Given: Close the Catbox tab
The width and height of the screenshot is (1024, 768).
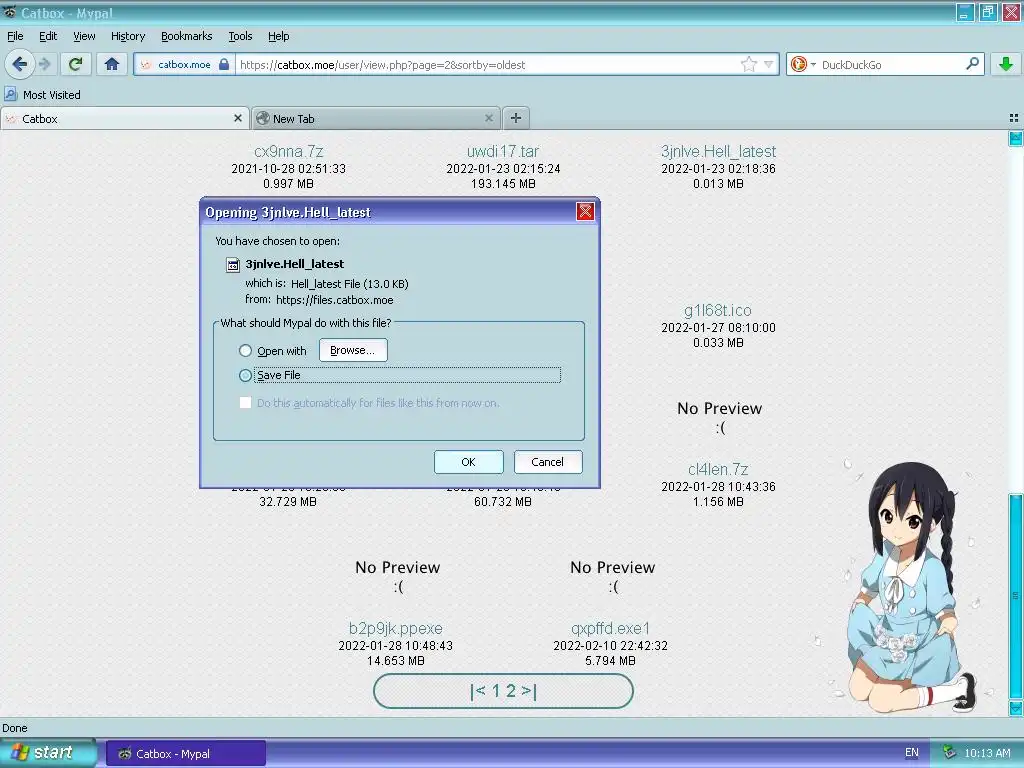Looking at the screenshot, I should 238,118.
